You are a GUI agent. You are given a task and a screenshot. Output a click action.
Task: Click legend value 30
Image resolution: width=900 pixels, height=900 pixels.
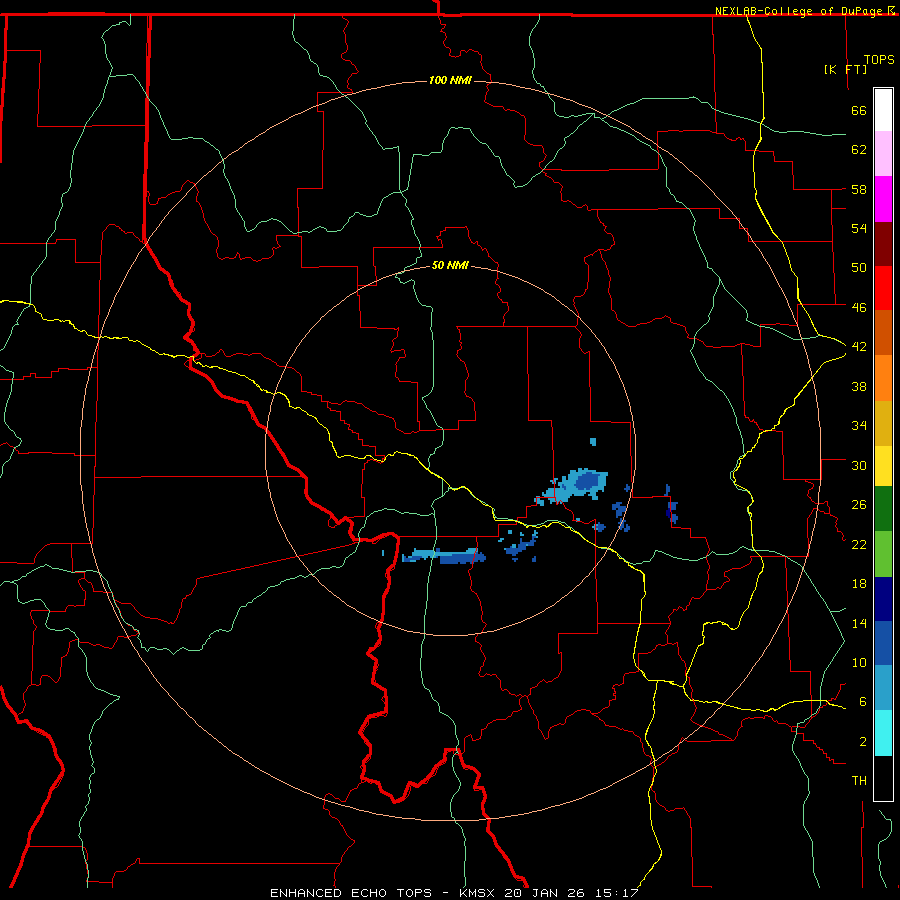coord(859,465)
